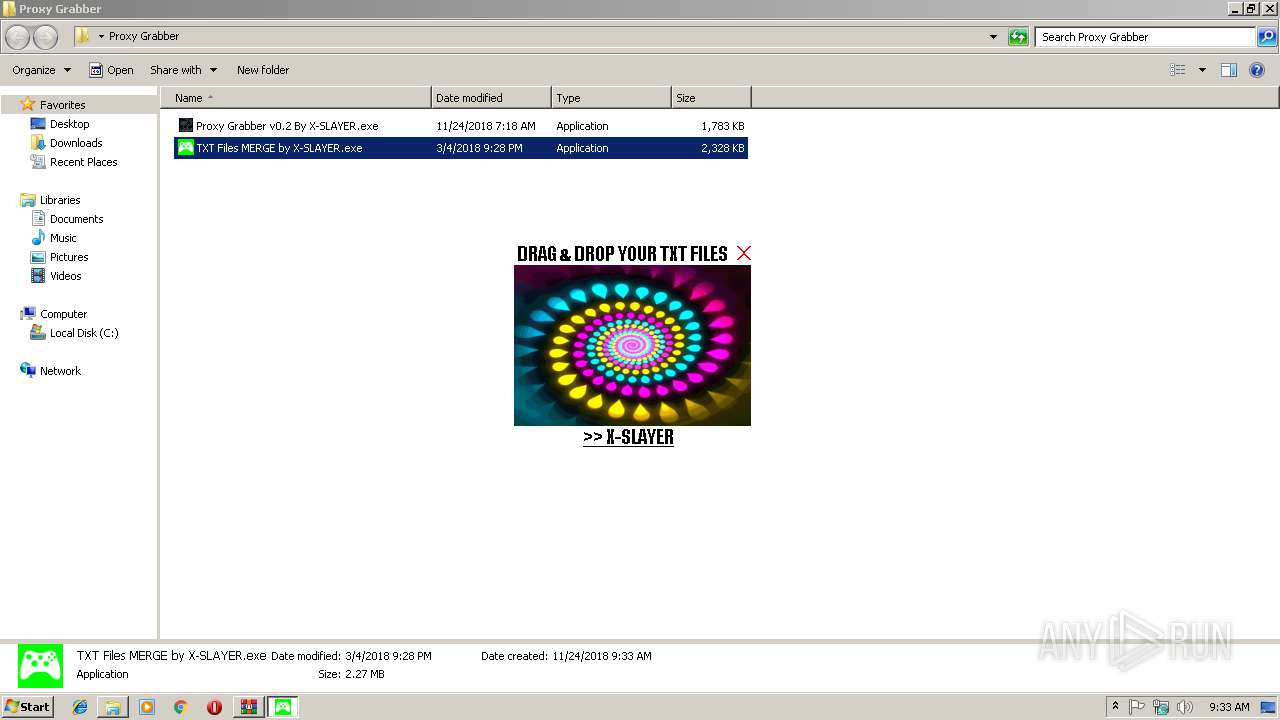Click the 3/4/2018 9:28 PM date cell
This screenshot has width=1280, height=720.
pos(479,148)
